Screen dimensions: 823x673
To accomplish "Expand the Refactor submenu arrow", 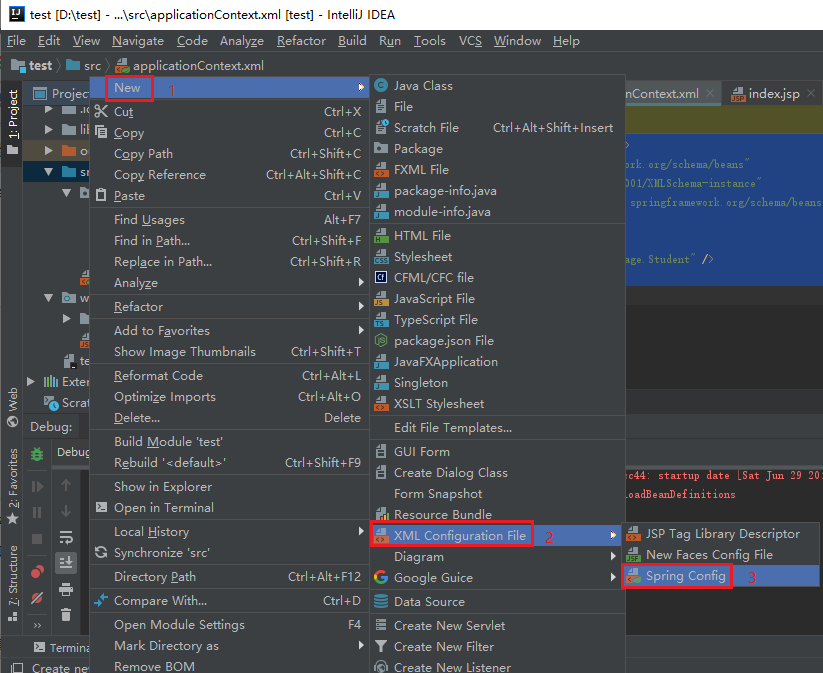I will click(x=361, y=306).
